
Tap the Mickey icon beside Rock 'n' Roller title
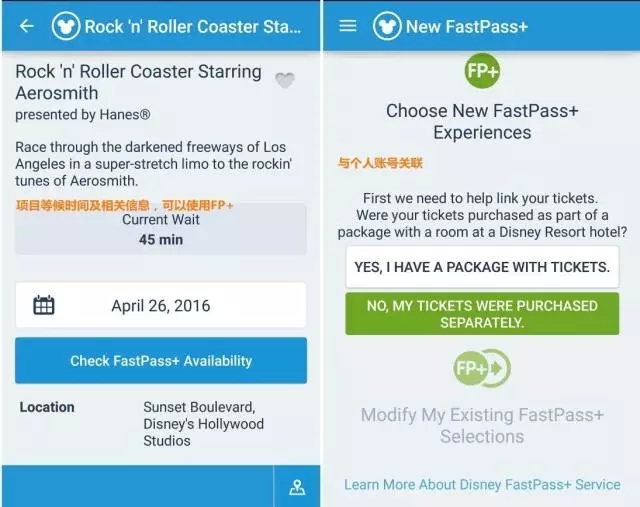point(65,26)
